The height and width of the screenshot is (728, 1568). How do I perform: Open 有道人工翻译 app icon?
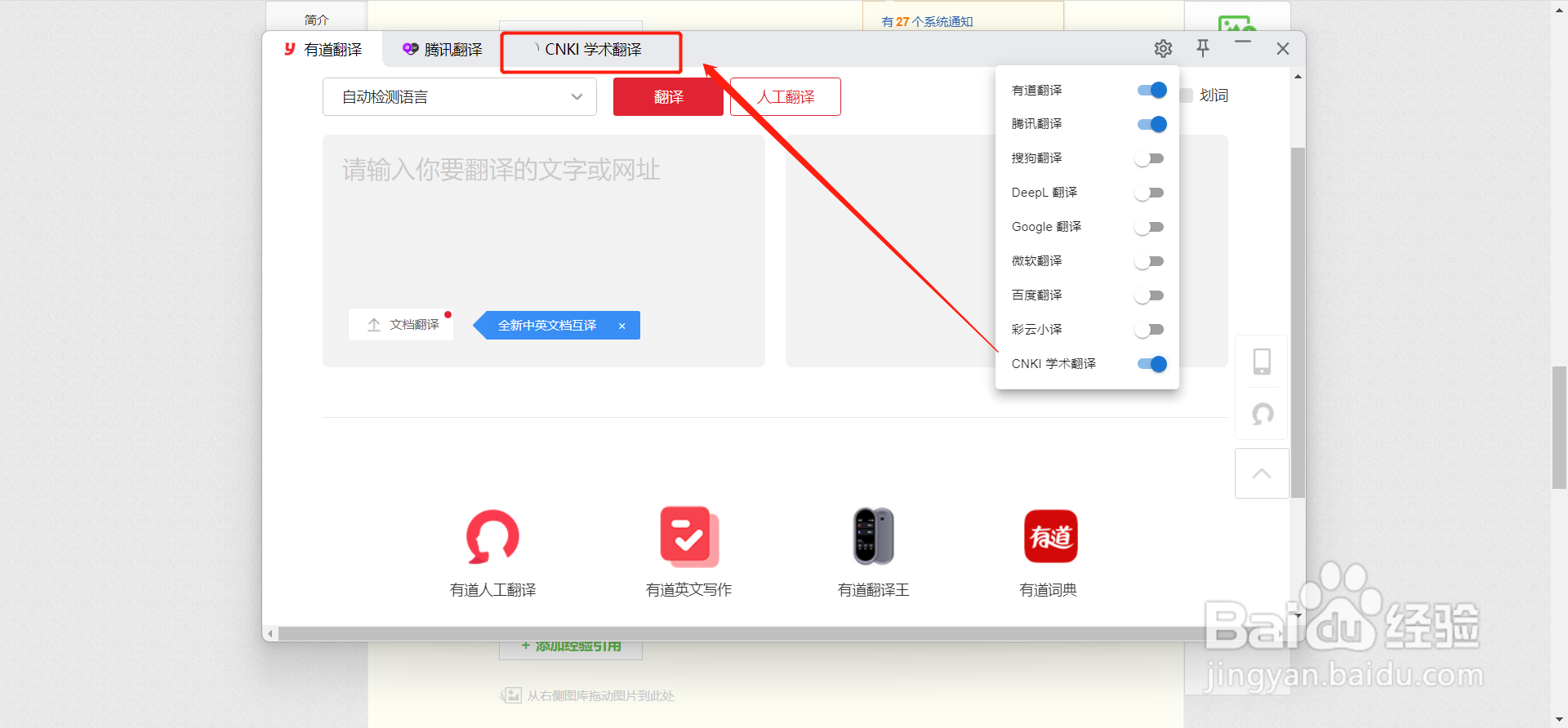[492, 537]
